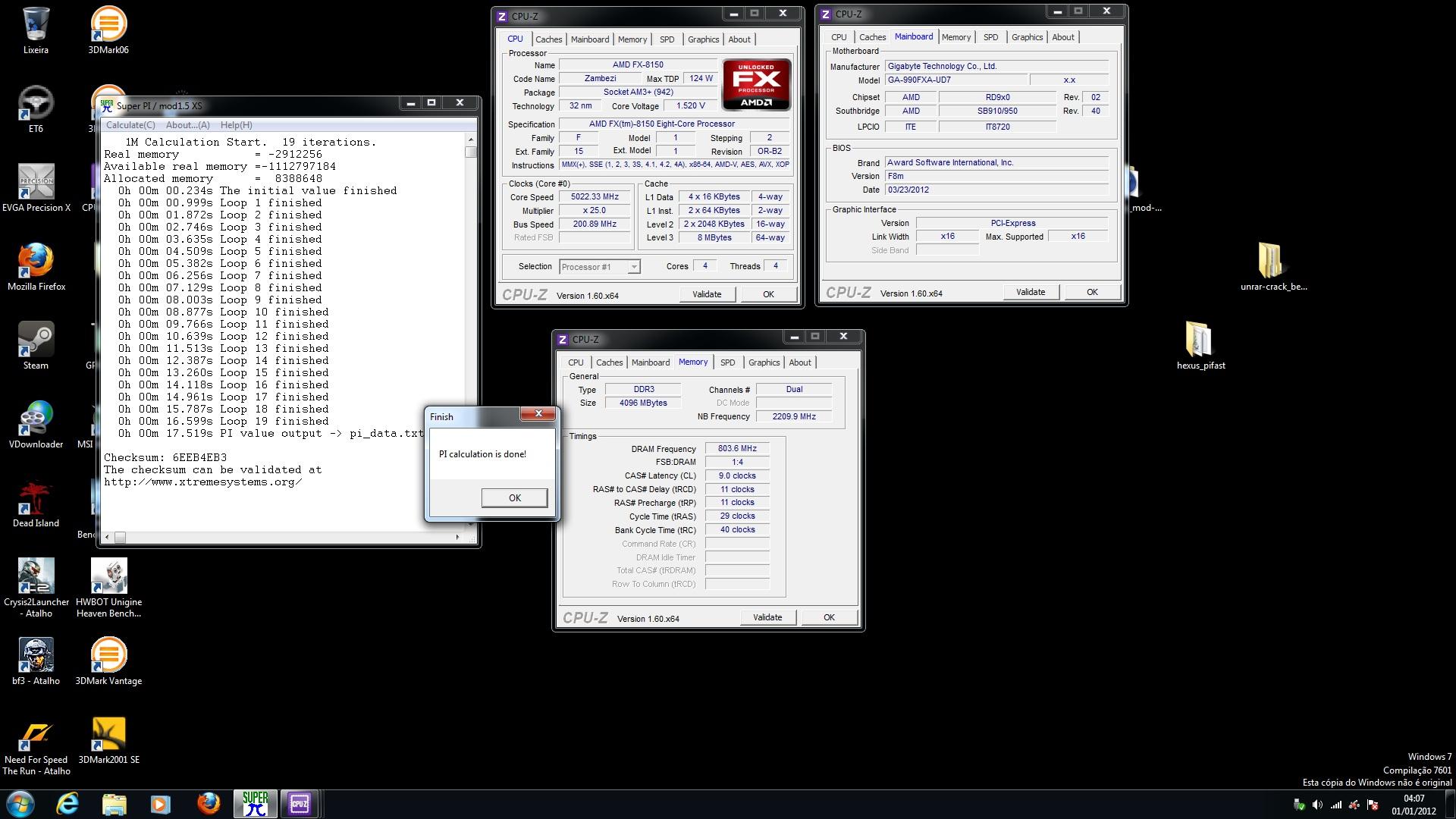Click OK in Memory CPU-Z window
1456x819 pixels.
pyautogui.click(x=829, y=618)
